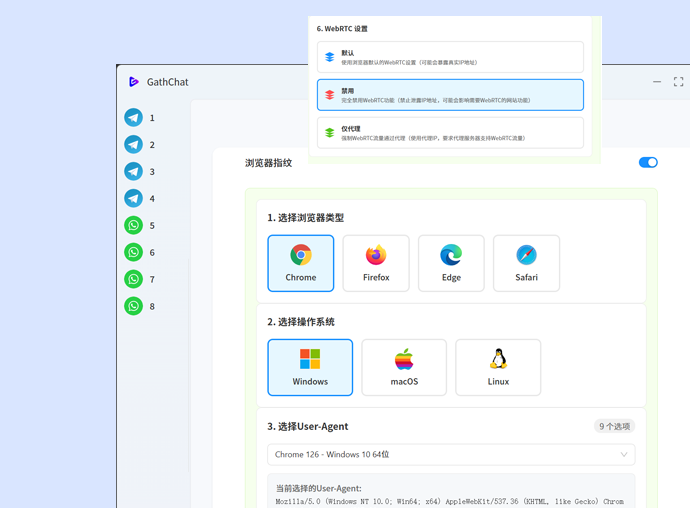This screenshot has height=508, width=690.
Task: Open WhatsApp account 5 in sidebar
Action: pyautogui.click(x=134, y=226)
